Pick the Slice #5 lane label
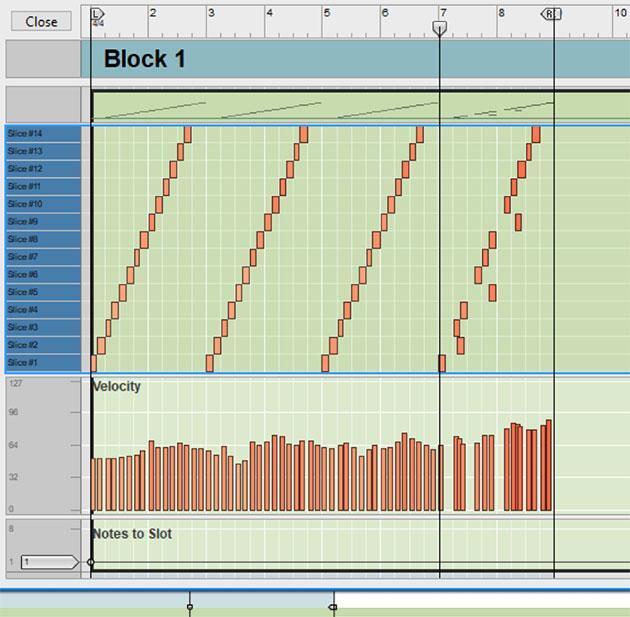 click(42, 292)
